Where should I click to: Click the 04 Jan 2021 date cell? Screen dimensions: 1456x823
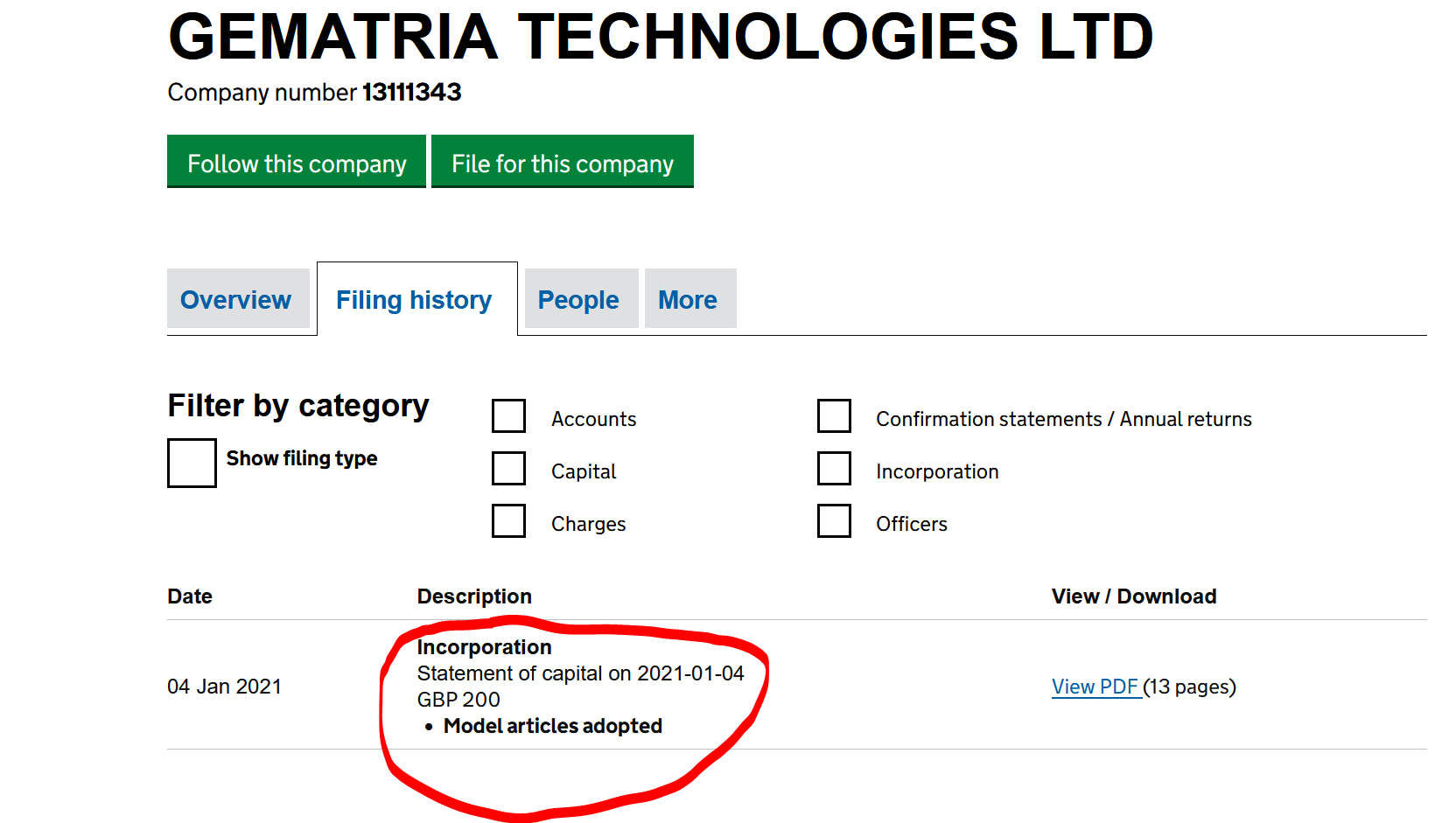[224, 687]
